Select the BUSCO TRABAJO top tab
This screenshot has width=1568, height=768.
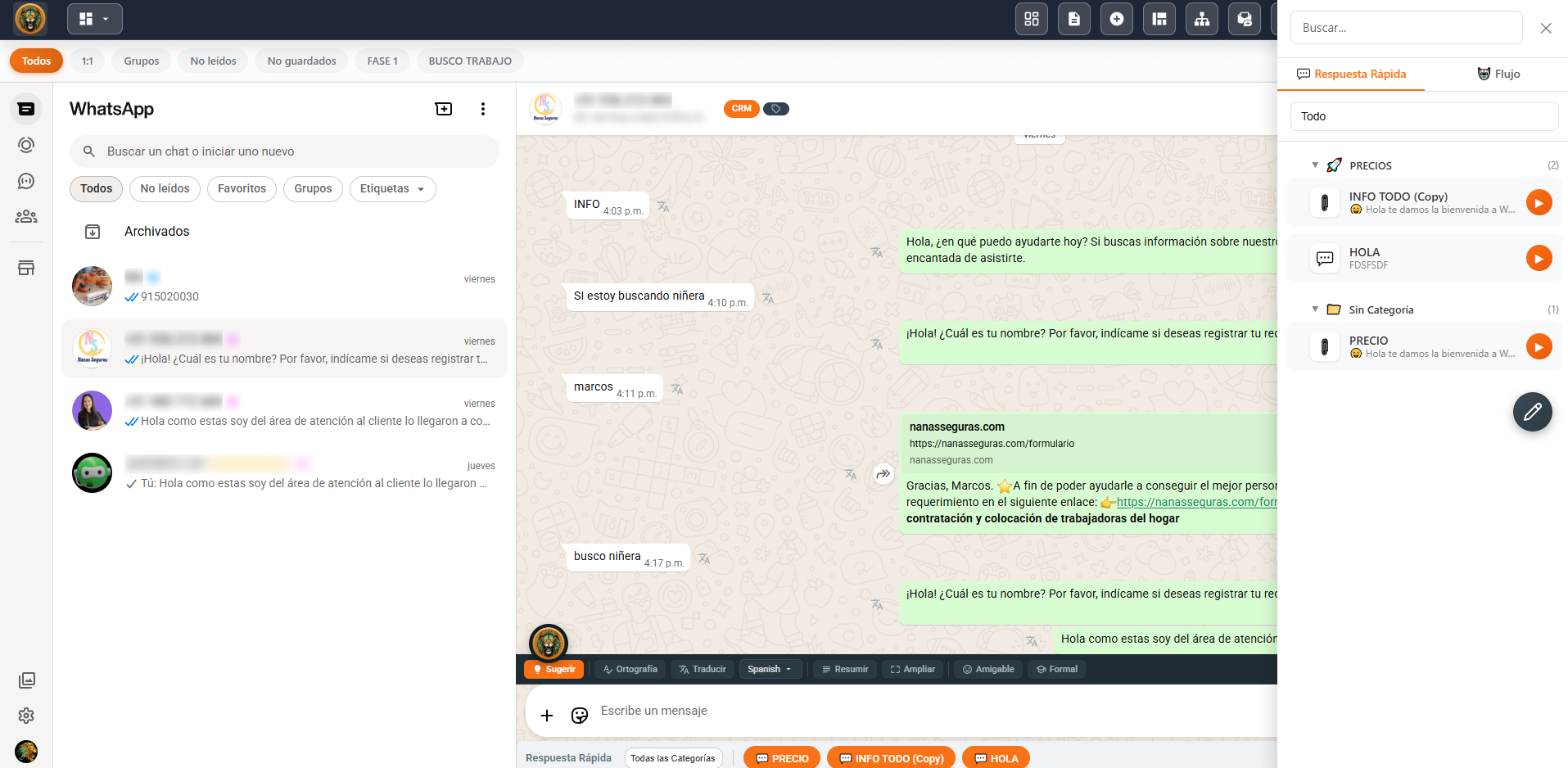pyautogui.click(x=470, y=61)
